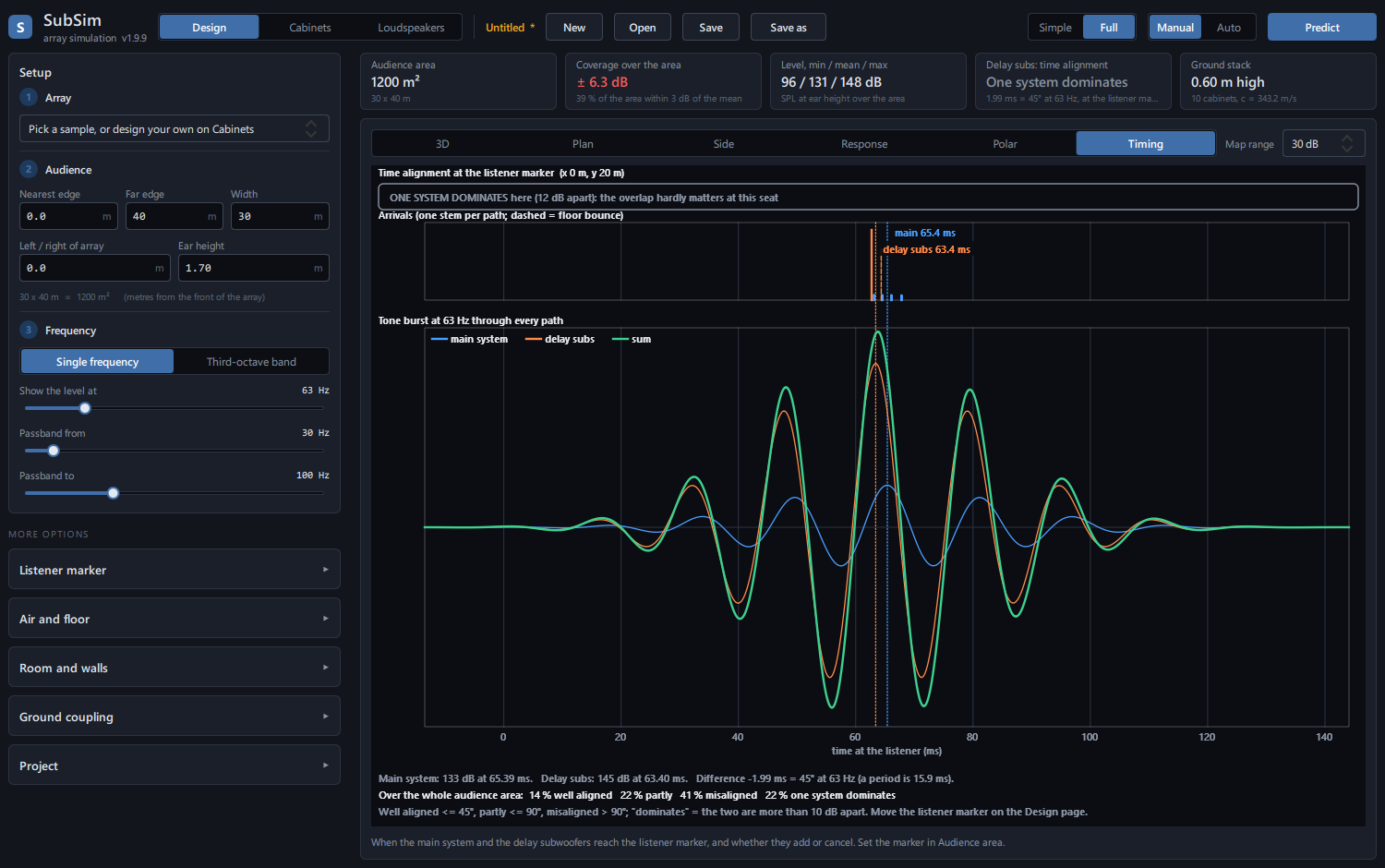Viewport: 1385px width, 868px height.
Task: Click the time at the listener axis label
Action: (x=886, y=751)
